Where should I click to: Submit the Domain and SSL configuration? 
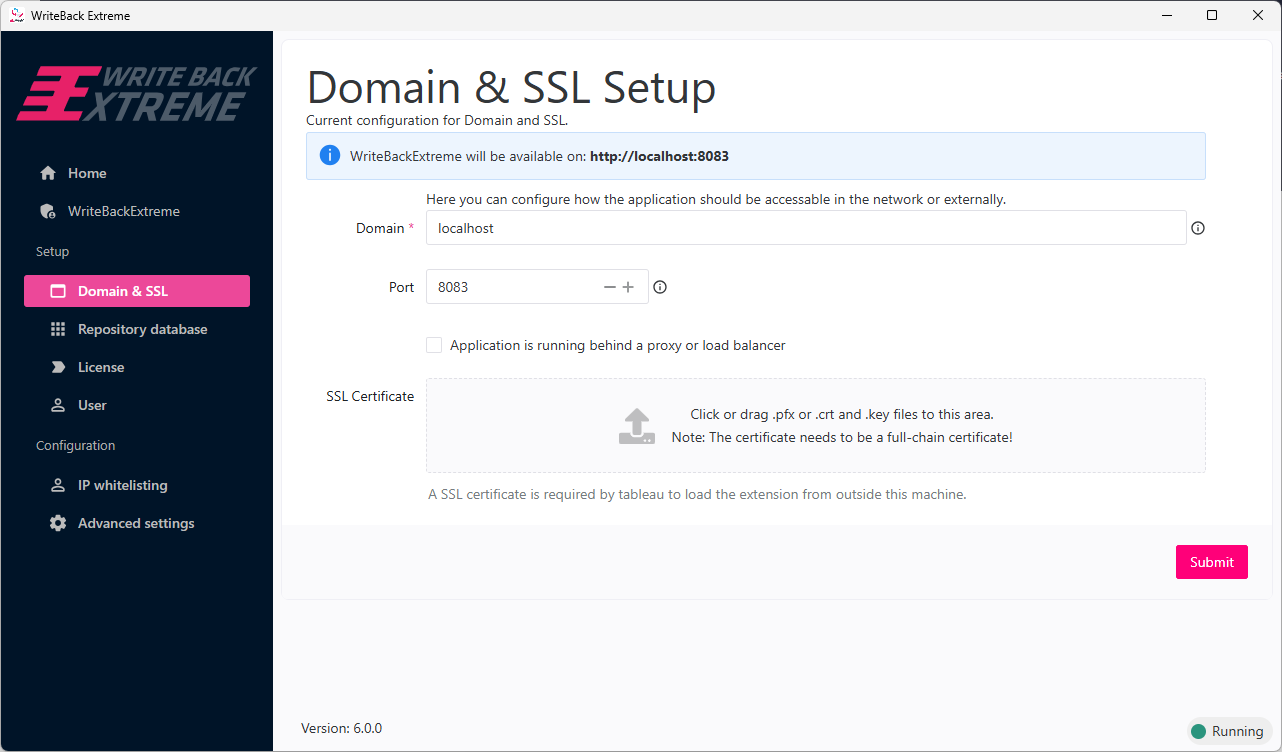coord(1211,562)
